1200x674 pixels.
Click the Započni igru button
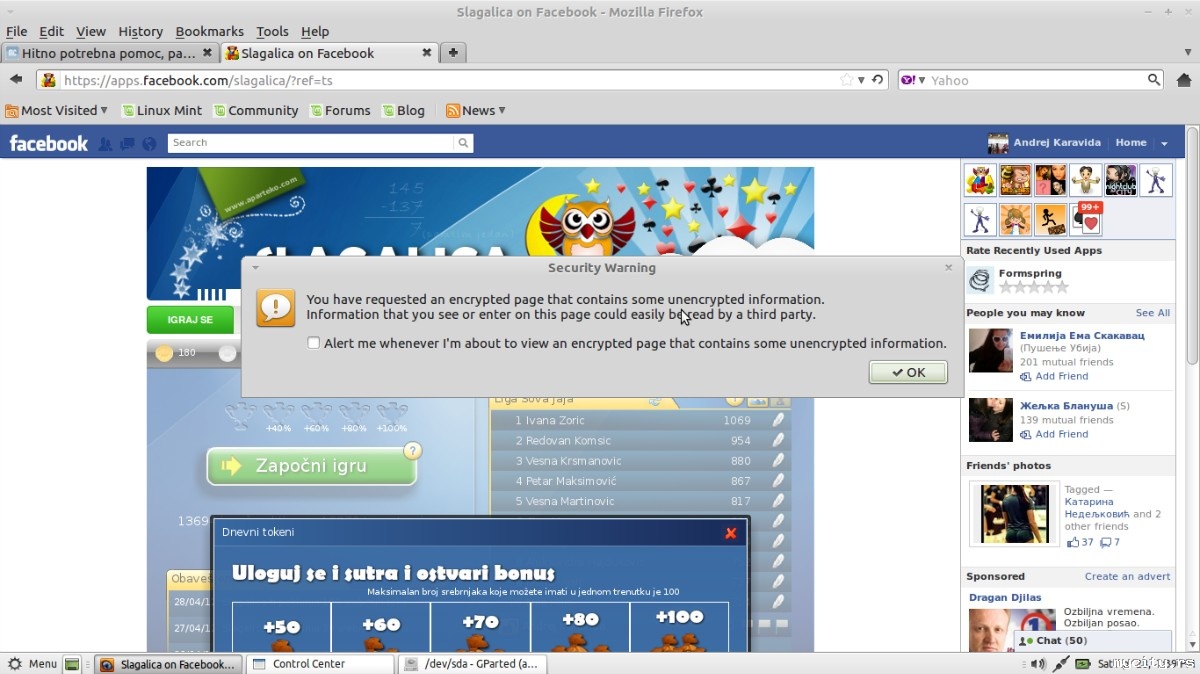pos(311,466)
